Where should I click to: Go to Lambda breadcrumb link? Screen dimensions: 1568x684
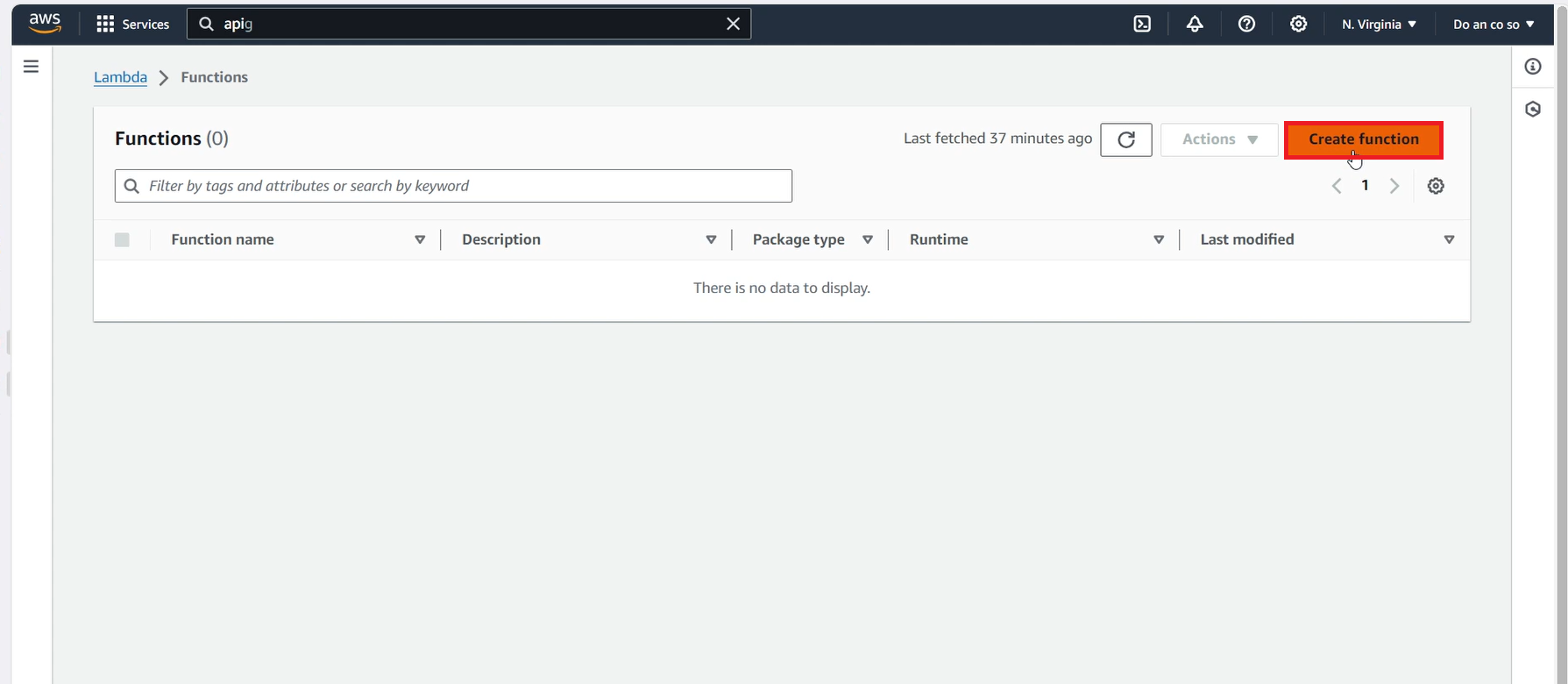[120, 77]
